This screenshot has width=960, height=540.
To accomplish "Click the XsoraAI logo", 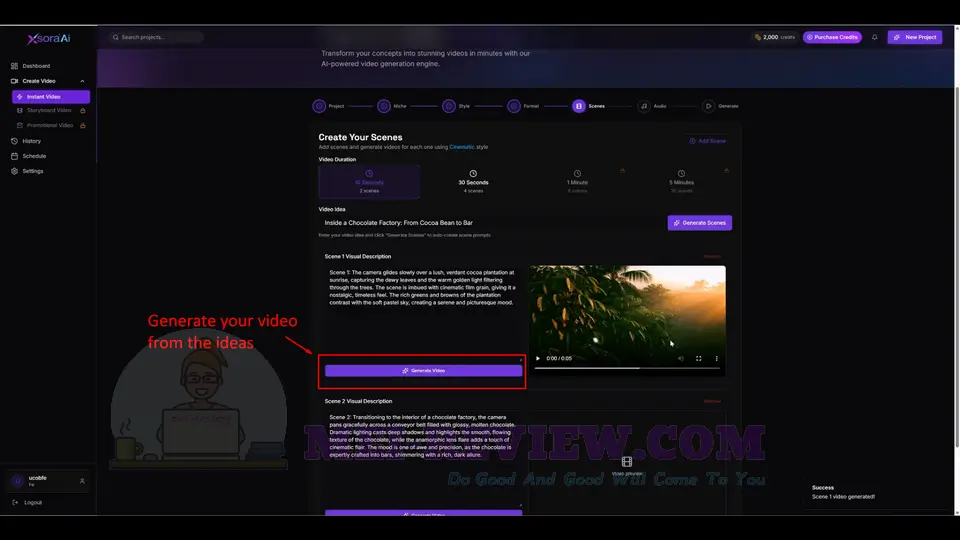I will tap(48, 38).
